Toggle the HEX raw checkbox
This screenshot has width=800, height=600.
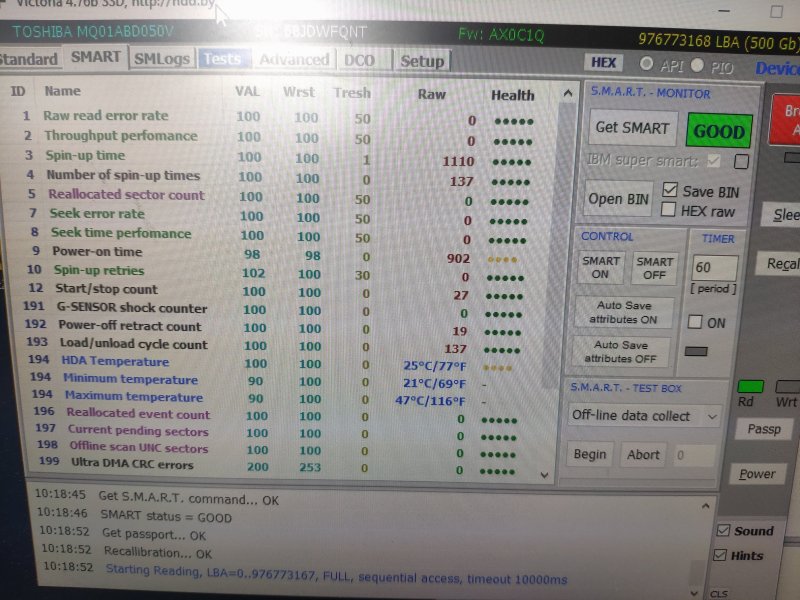[669, 211]
